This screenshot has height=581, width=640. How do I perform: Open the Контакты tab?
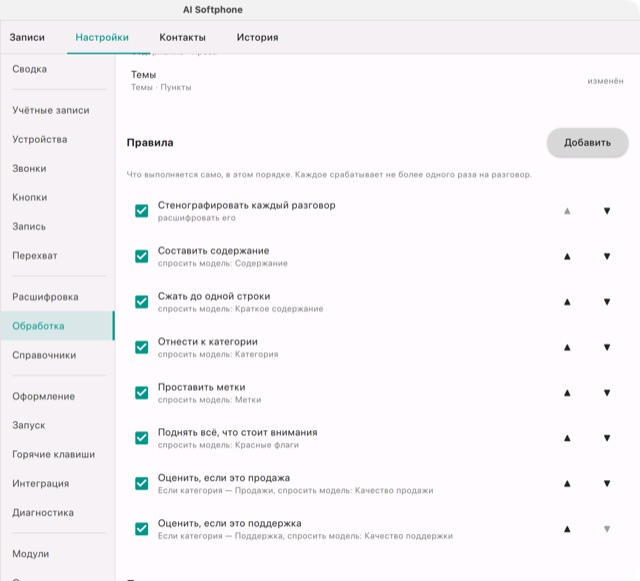182,37
